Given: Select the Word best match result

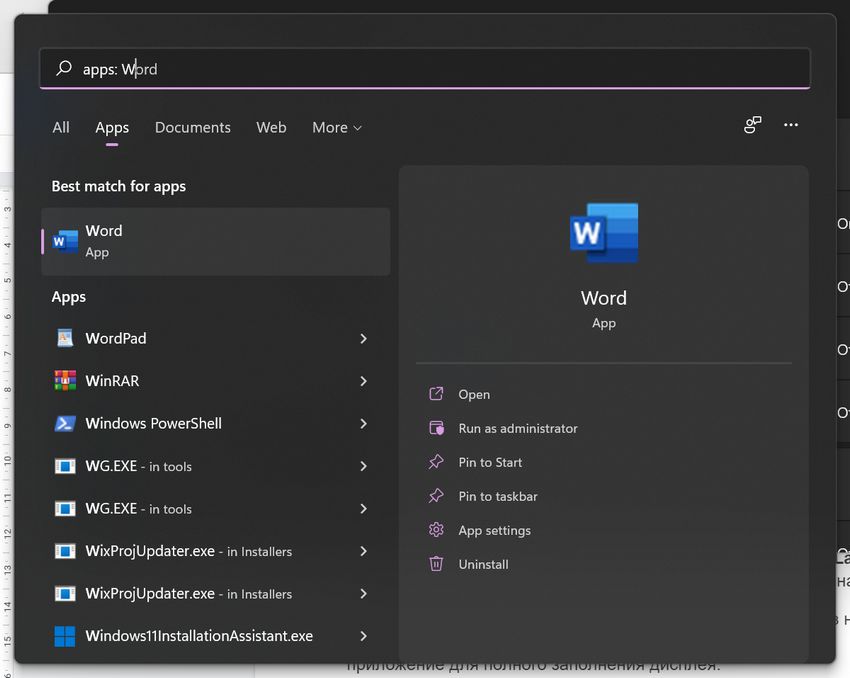Looking at the screenshot, I should pos(215,241).
